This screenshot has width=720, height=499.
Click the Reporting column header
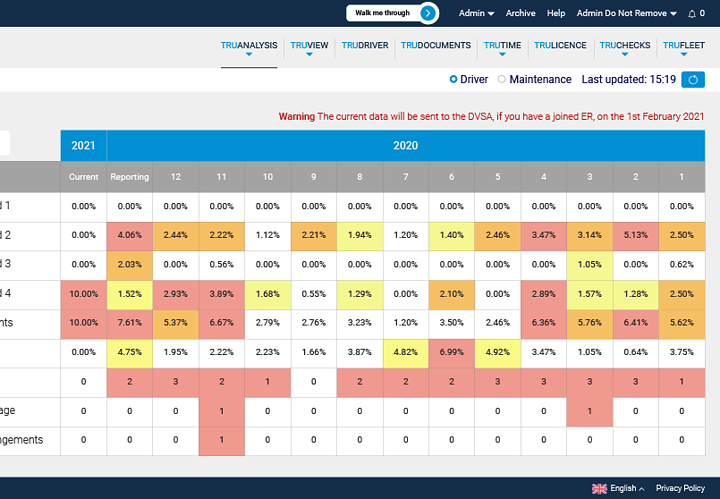point(129,177)
